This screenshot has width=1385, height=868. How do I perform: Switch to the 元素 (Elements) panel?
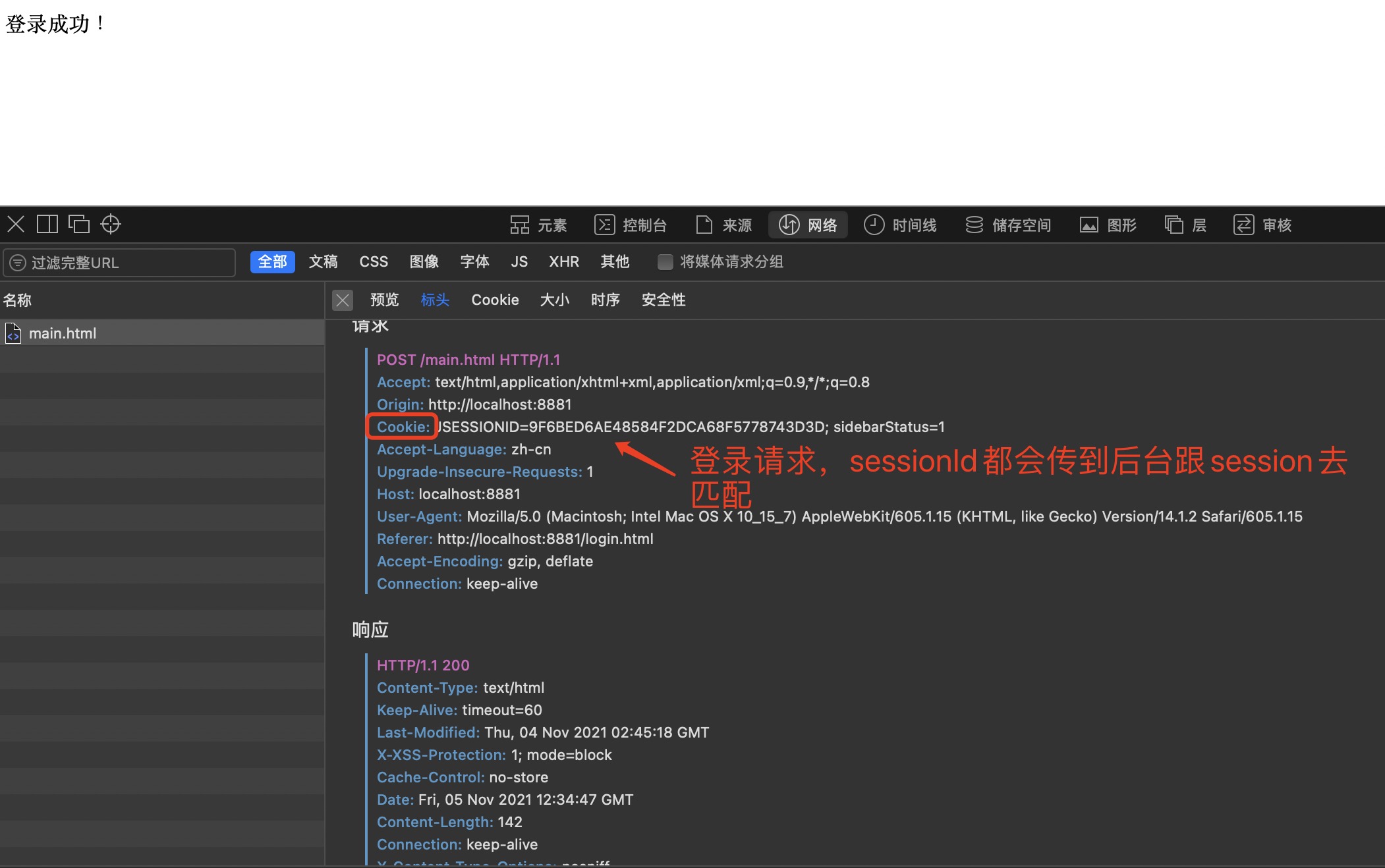tap(538, 225)
